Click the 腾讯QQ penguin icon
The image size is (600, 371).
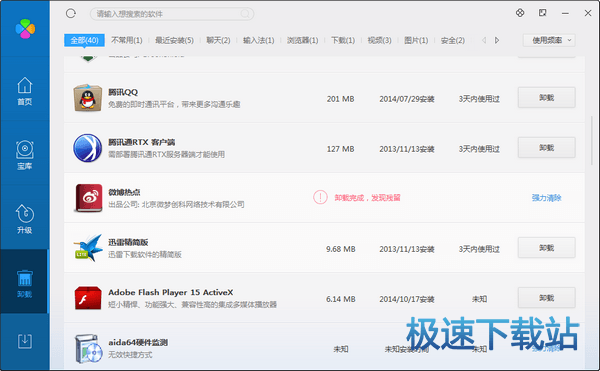coord(88,98)
